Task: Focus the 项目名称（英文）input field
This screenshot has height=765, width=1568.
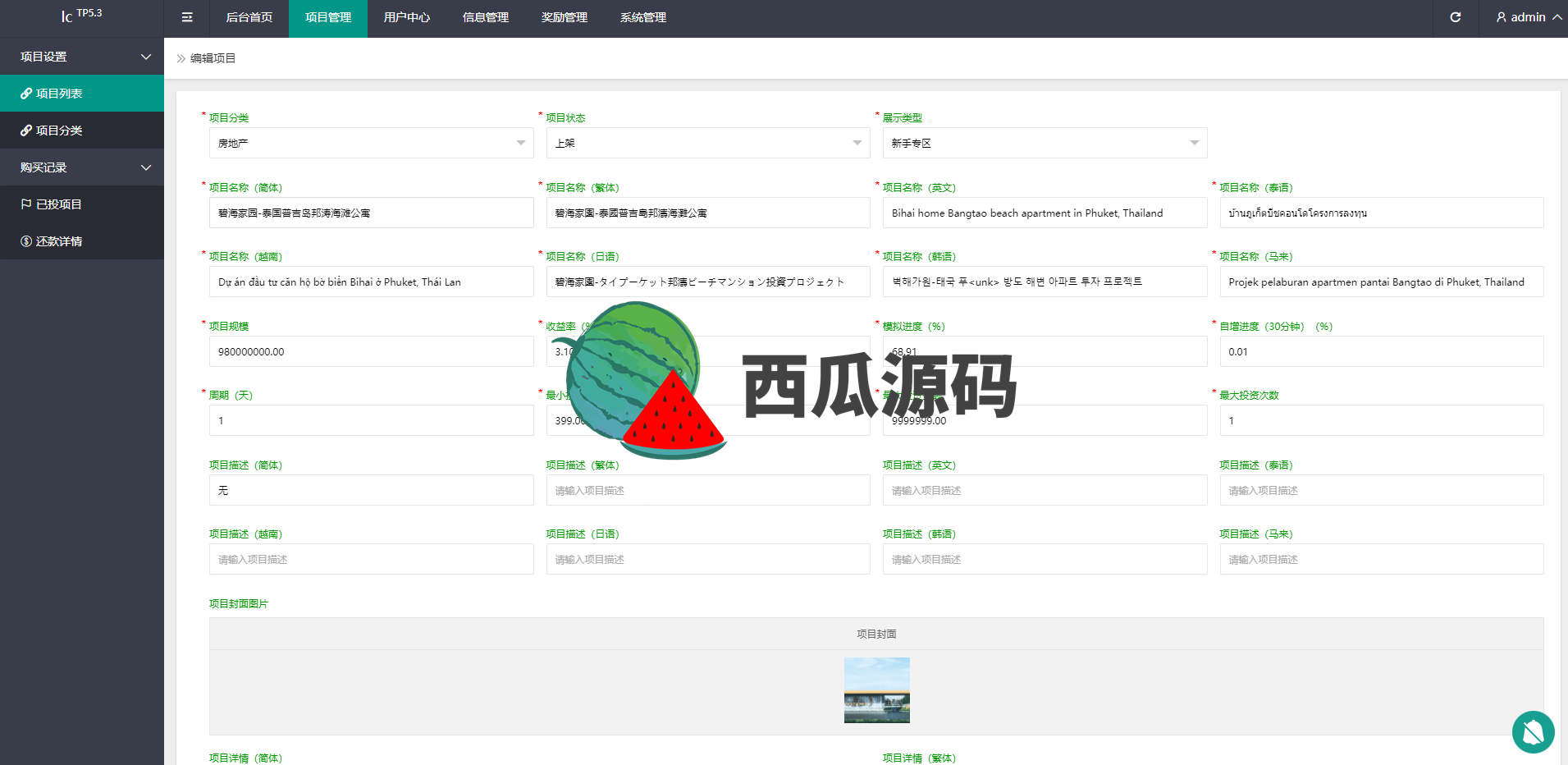Action: coord(1045,213)
